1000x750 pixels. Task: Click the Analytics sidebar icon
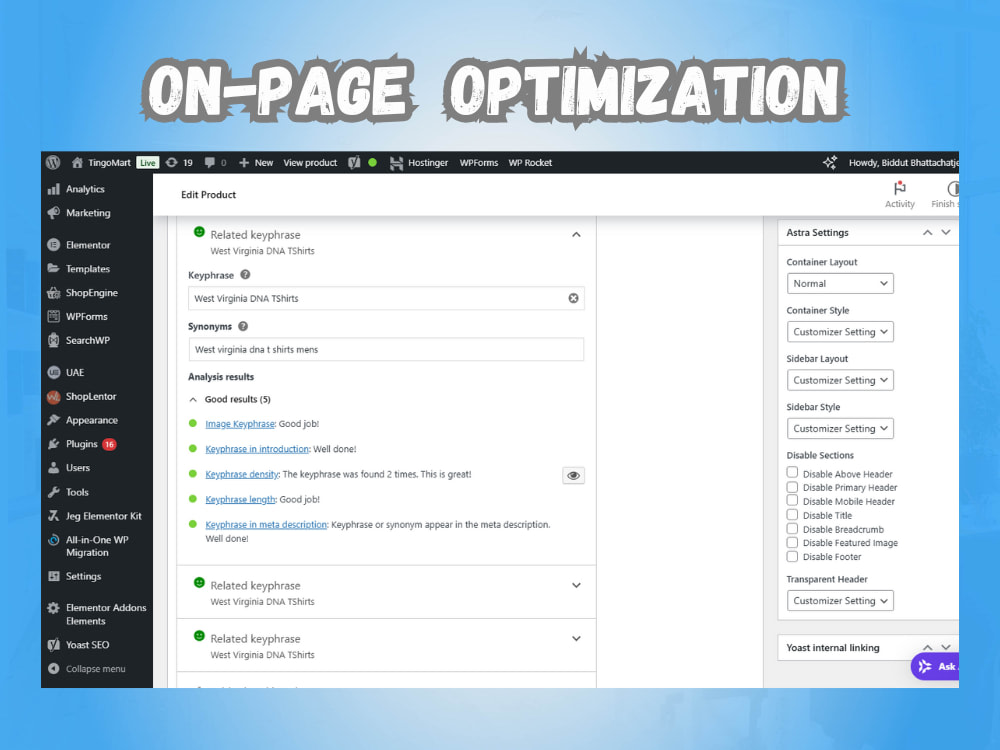(54, 189)
